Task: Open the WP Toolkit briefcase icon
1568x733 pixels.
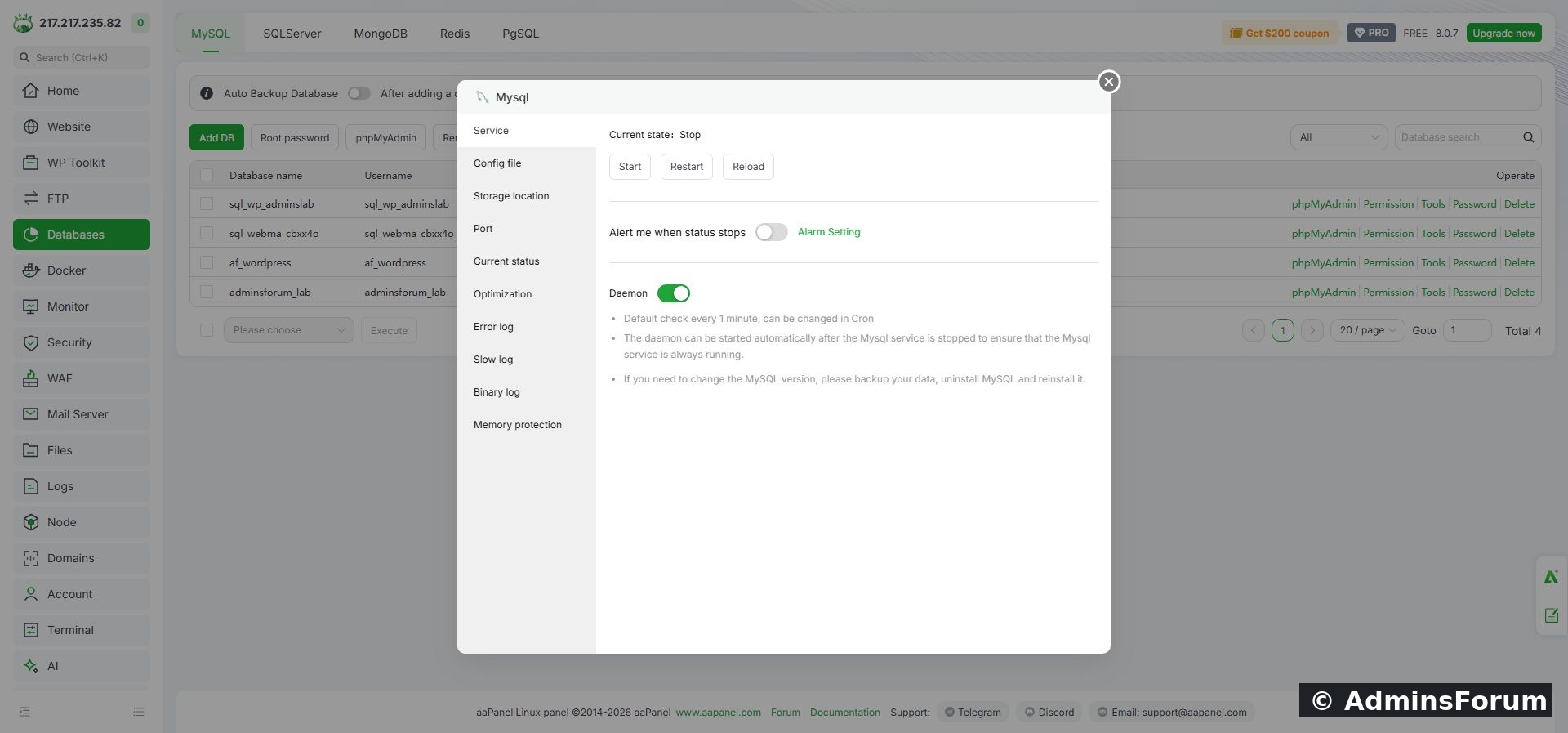Action: pyautogui.click(x=31, y=163)
